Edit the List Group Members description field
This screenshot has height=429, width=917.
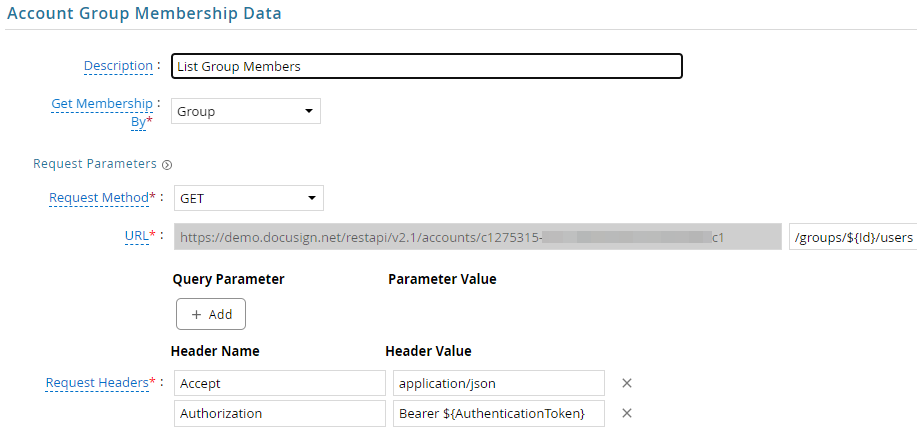point(427,66)
